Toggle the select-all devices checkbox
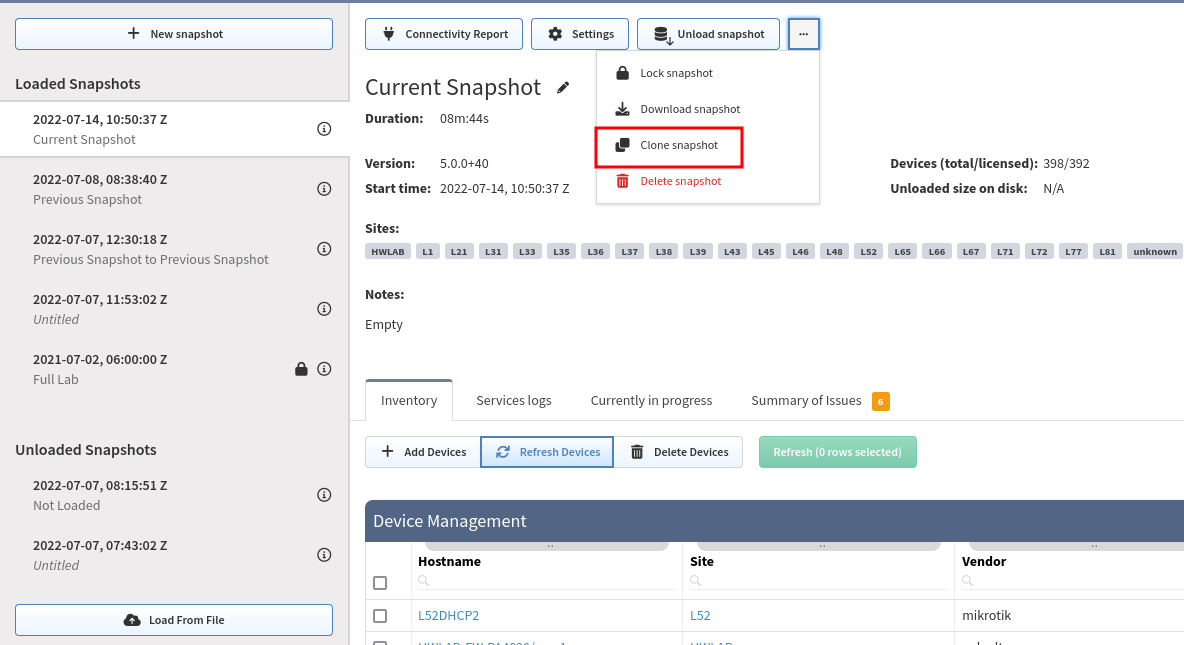The image size is (1184, 645). tap(380, 583)
